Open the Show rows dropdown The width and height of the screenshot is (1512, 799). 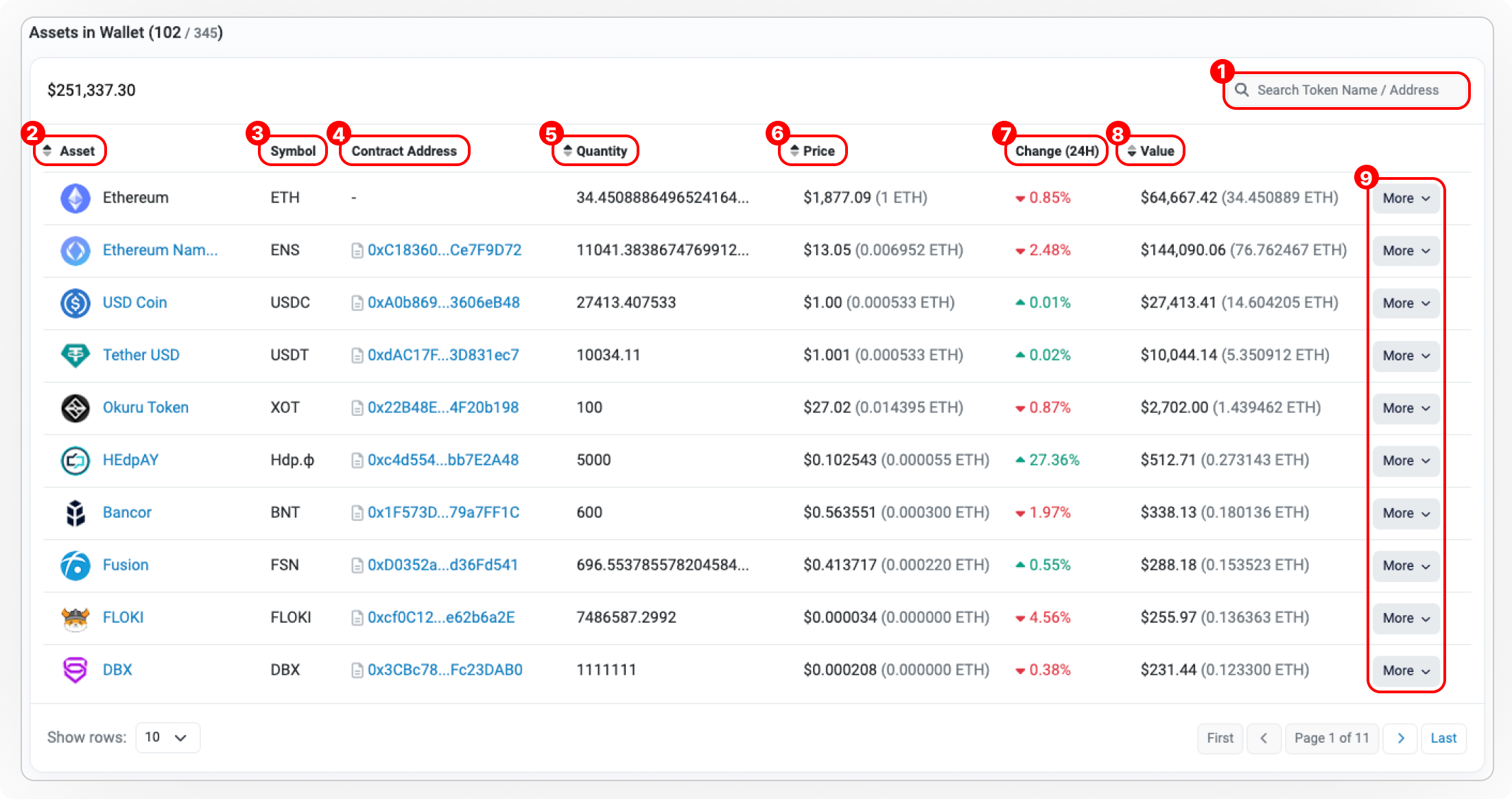[167, 737]
